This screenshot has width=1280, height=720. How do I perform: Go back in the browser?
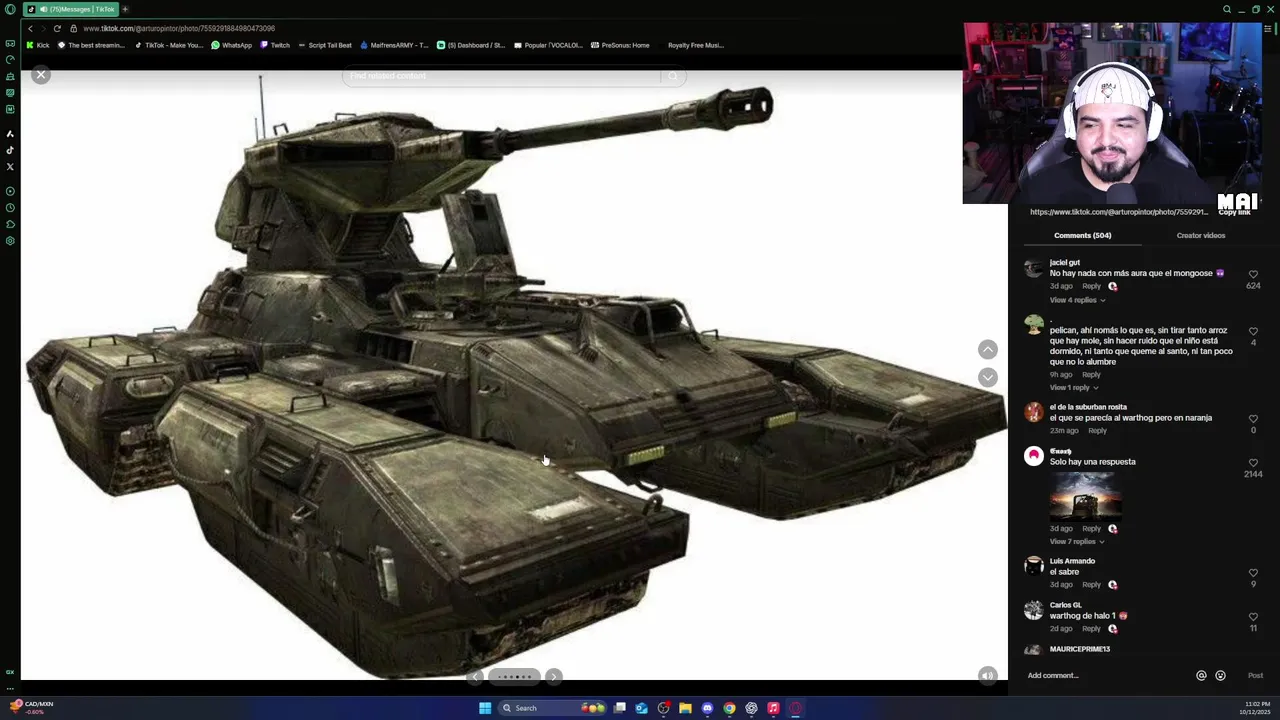(x=30, y=28)
